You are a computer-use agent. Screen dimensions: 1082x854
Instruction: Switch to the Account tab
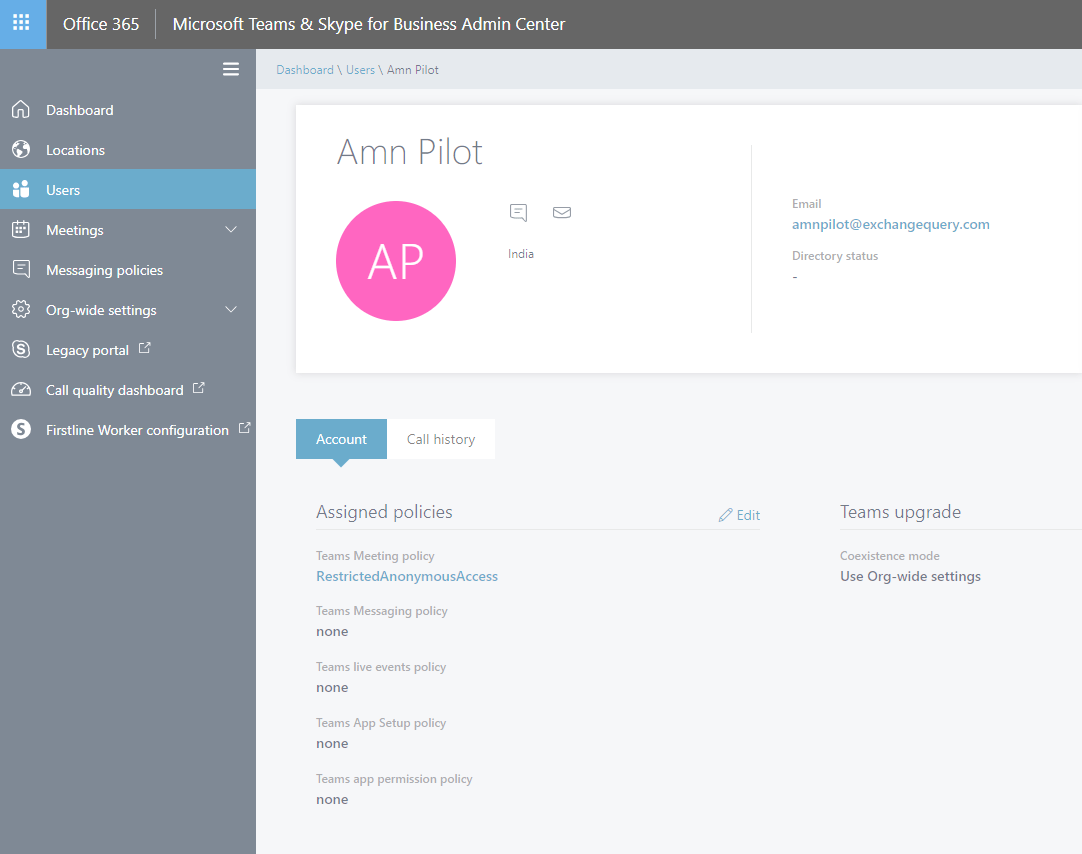tap(342, 439)
